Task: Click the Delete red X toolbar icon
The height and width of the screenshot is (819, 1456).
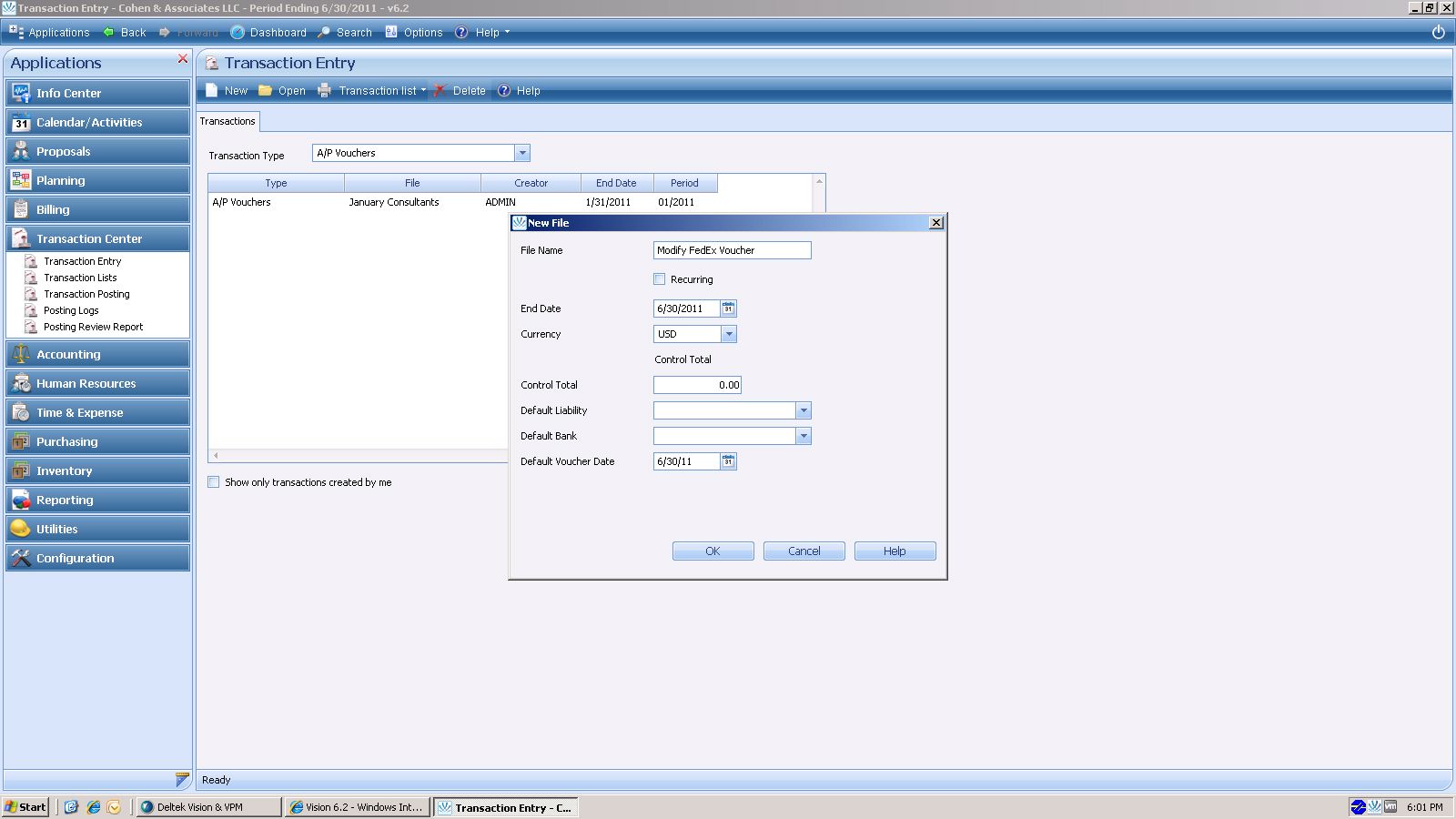Action: (x=440, y=91)
